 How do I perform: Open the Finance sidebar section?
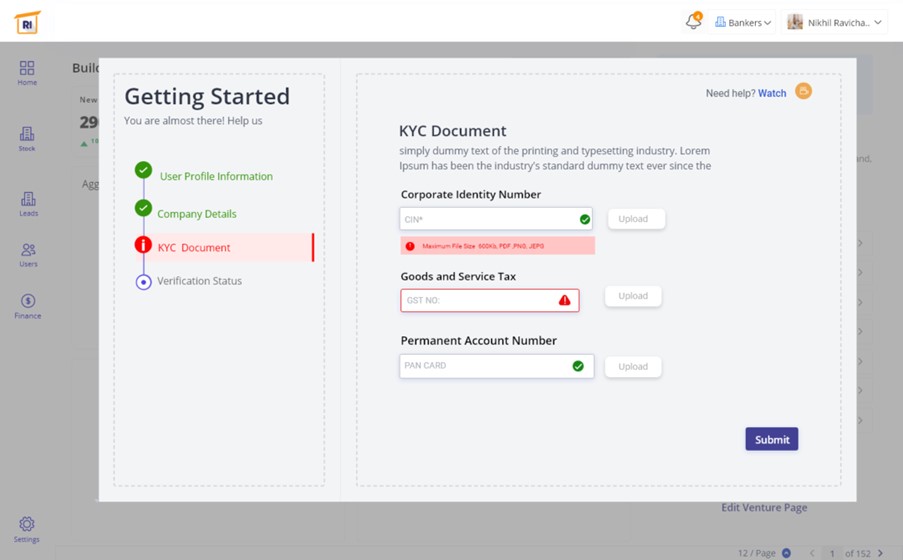pyautogui.click(x=28, y=306)
